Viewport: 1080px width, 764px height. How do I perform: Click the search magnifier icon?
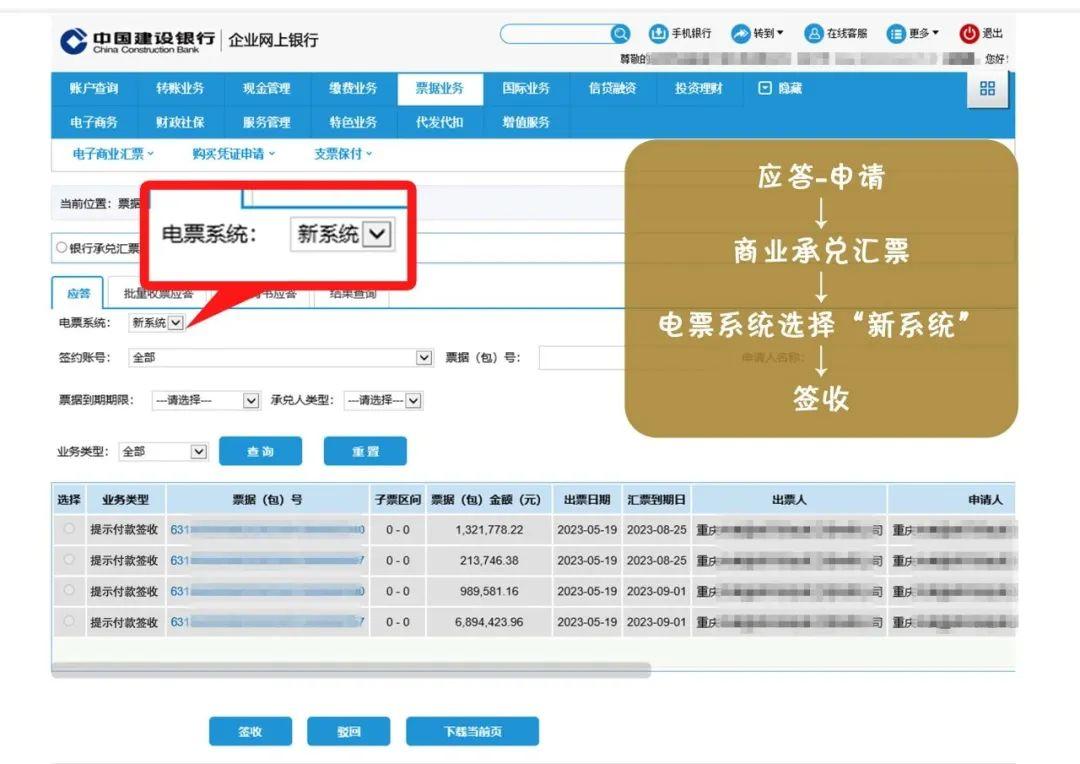pyautogui.click(x=620, y=33)
